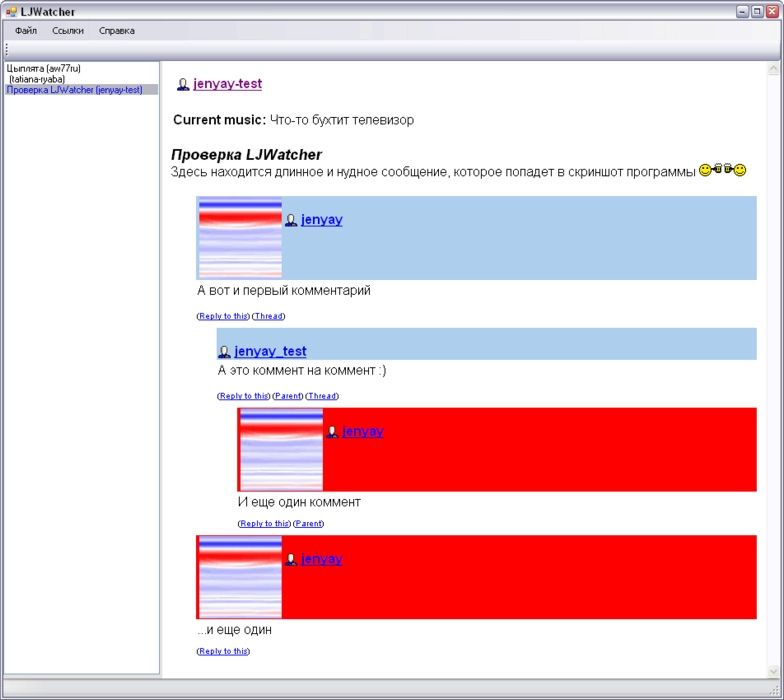784x700 pixels.
Task: Click the beer-toasting smiley emoticons
Action: tap(722, 170)
